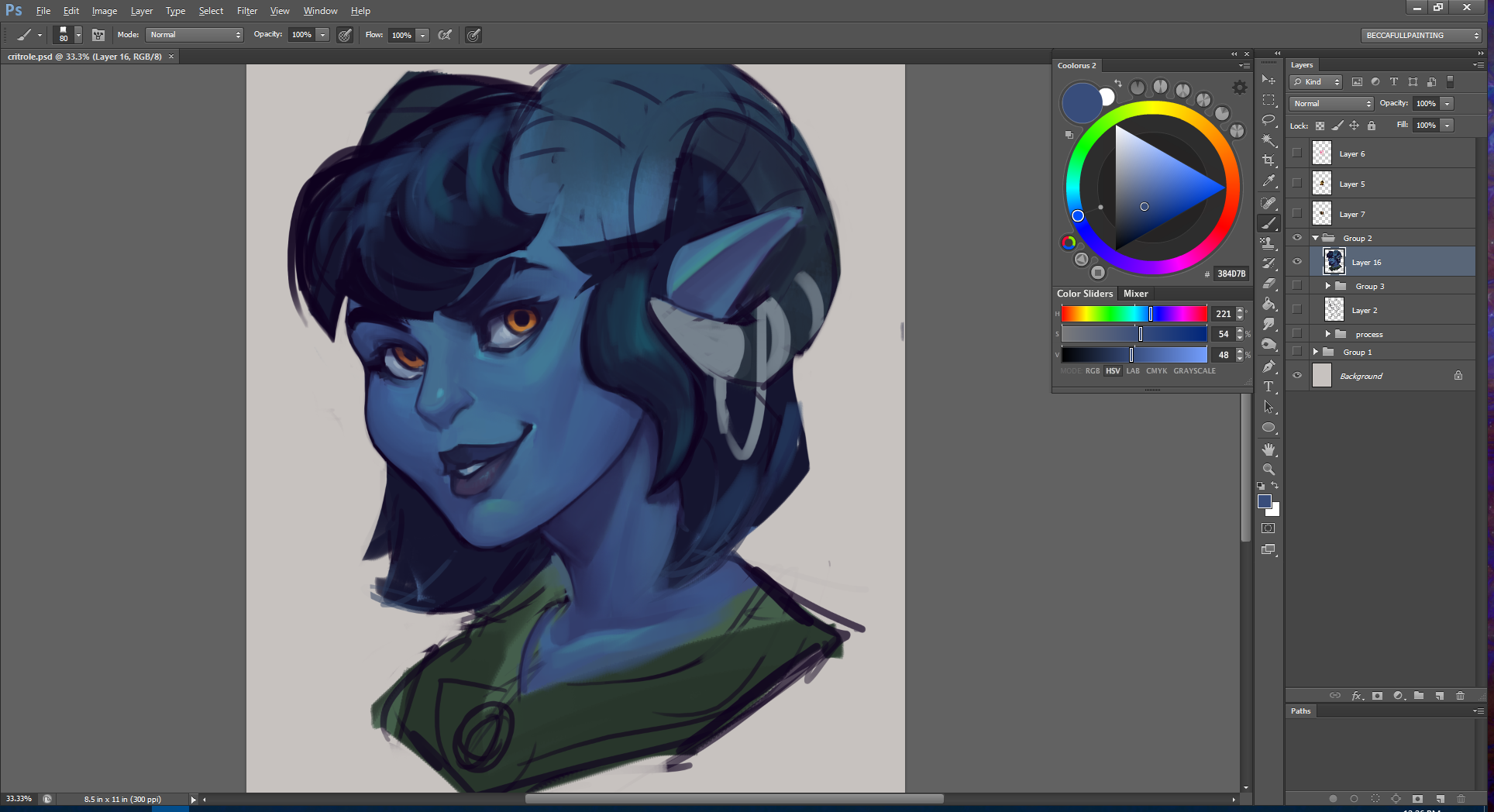Select the Path Selection tool
The width and height of the screenshot is (1494, 812).
click(1269, 407)
